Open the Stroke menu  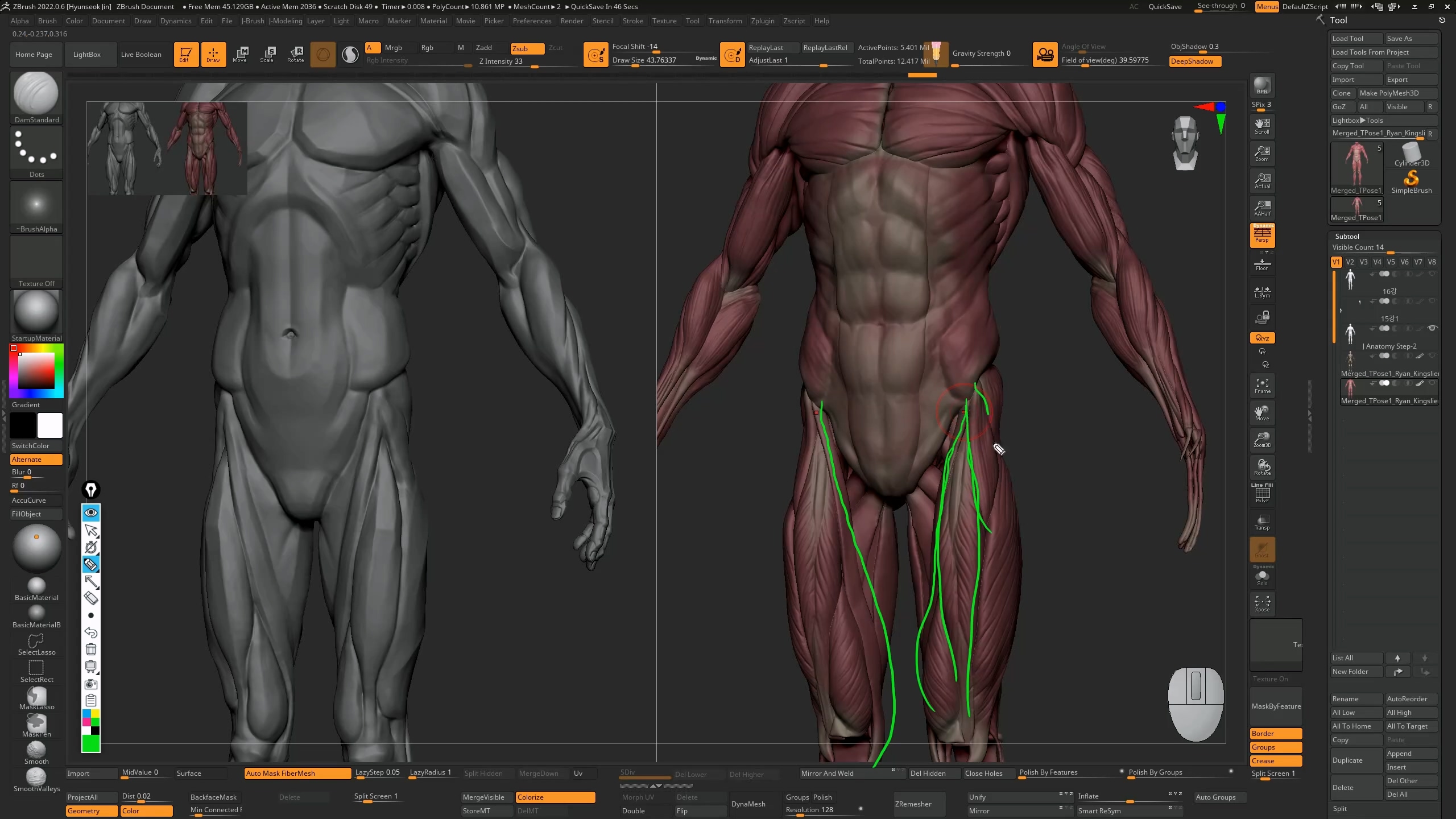click(632, 21)
